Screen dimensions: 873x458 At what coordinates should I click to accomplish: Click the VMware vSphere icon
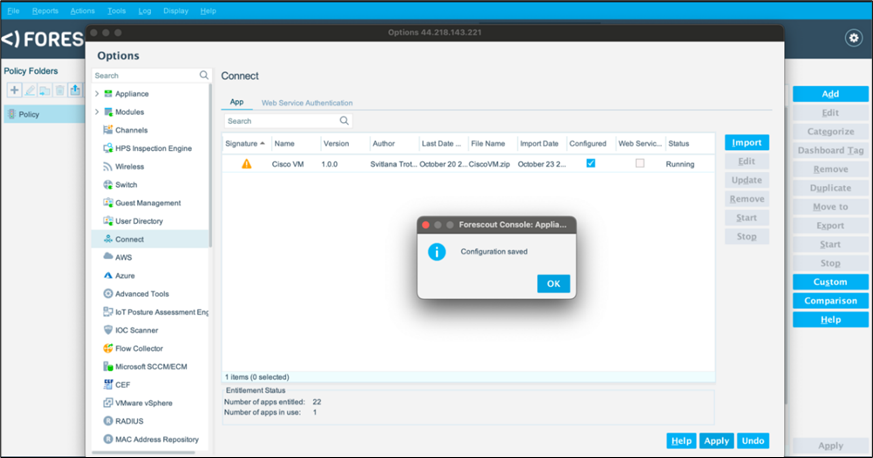coord(108,403)
